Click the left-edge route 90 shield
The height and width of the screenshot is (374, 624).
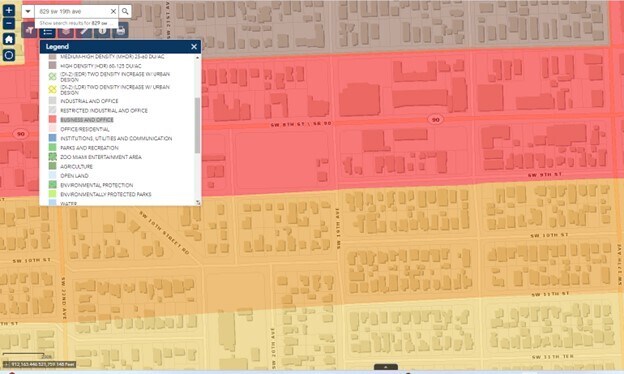tap(21, 134)
